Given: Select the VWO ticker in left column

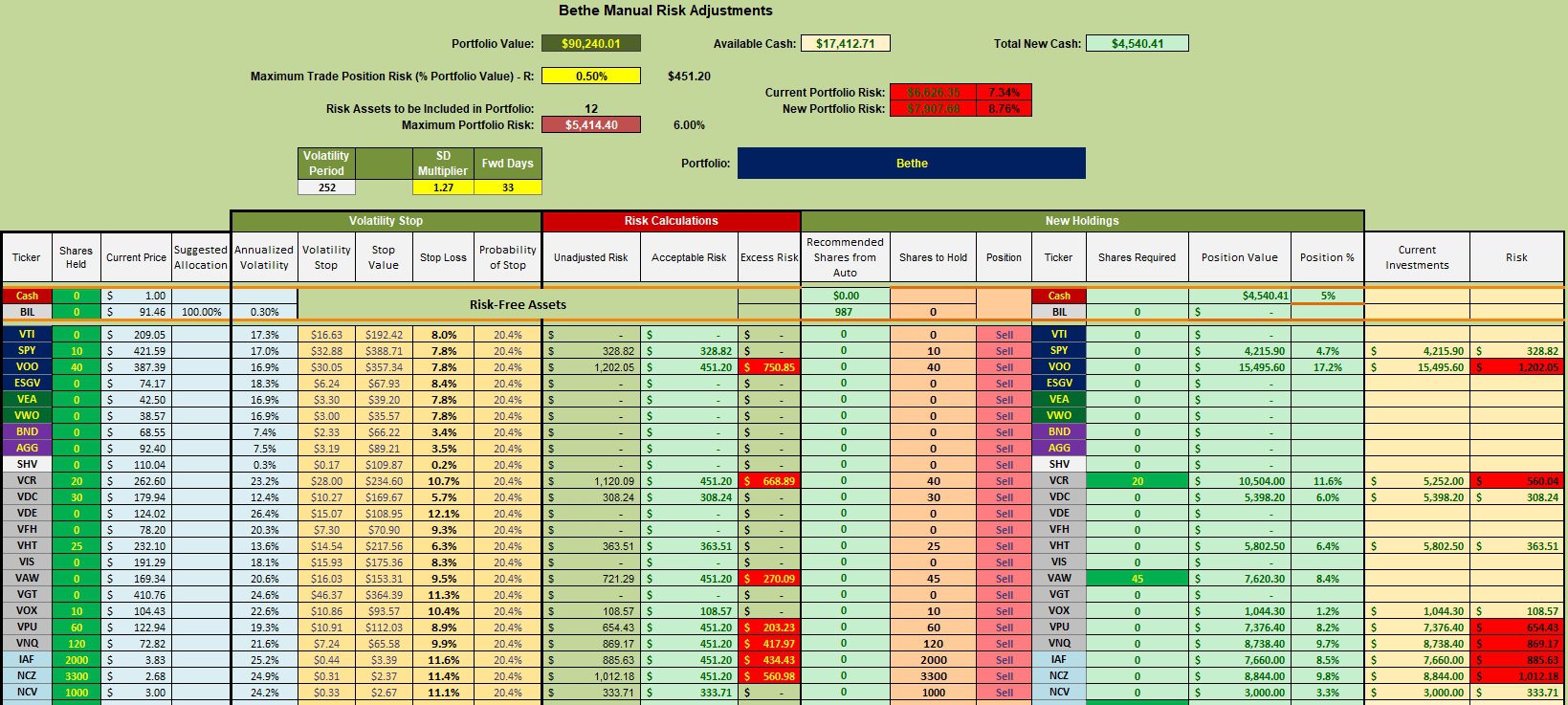Looking at the screenshot, I should (27, 416).
